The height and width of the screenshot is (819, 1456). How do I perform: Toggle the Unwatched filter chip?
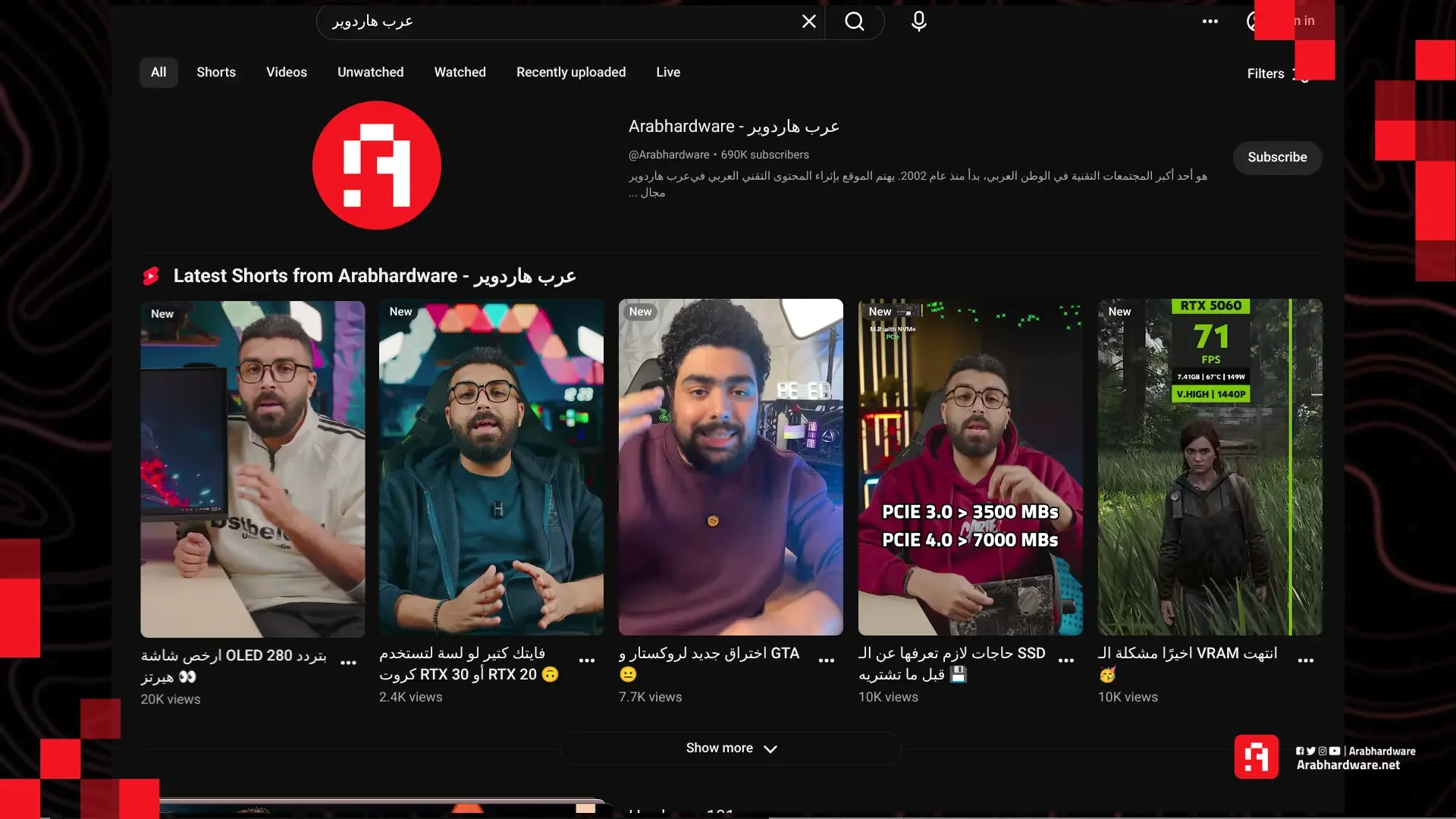coord(370,72)
